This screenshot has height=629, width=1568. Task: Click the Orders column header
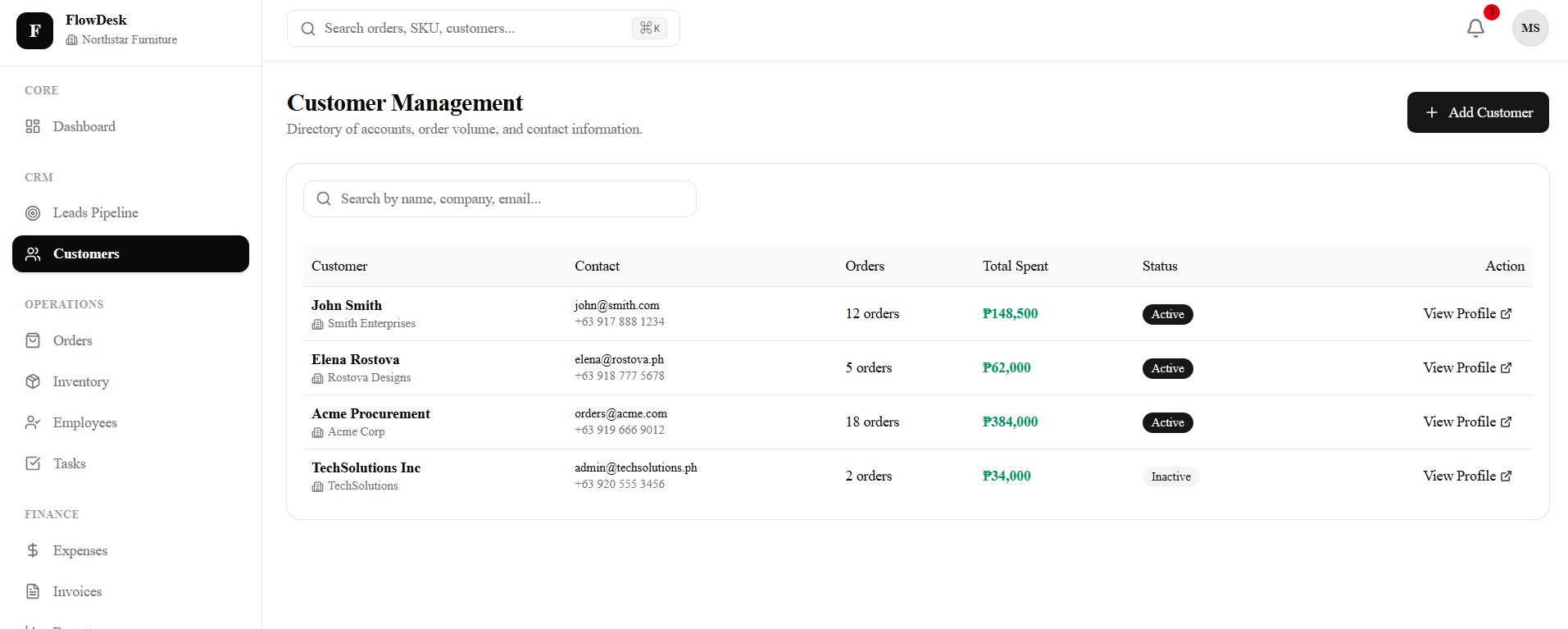point(865,266)
